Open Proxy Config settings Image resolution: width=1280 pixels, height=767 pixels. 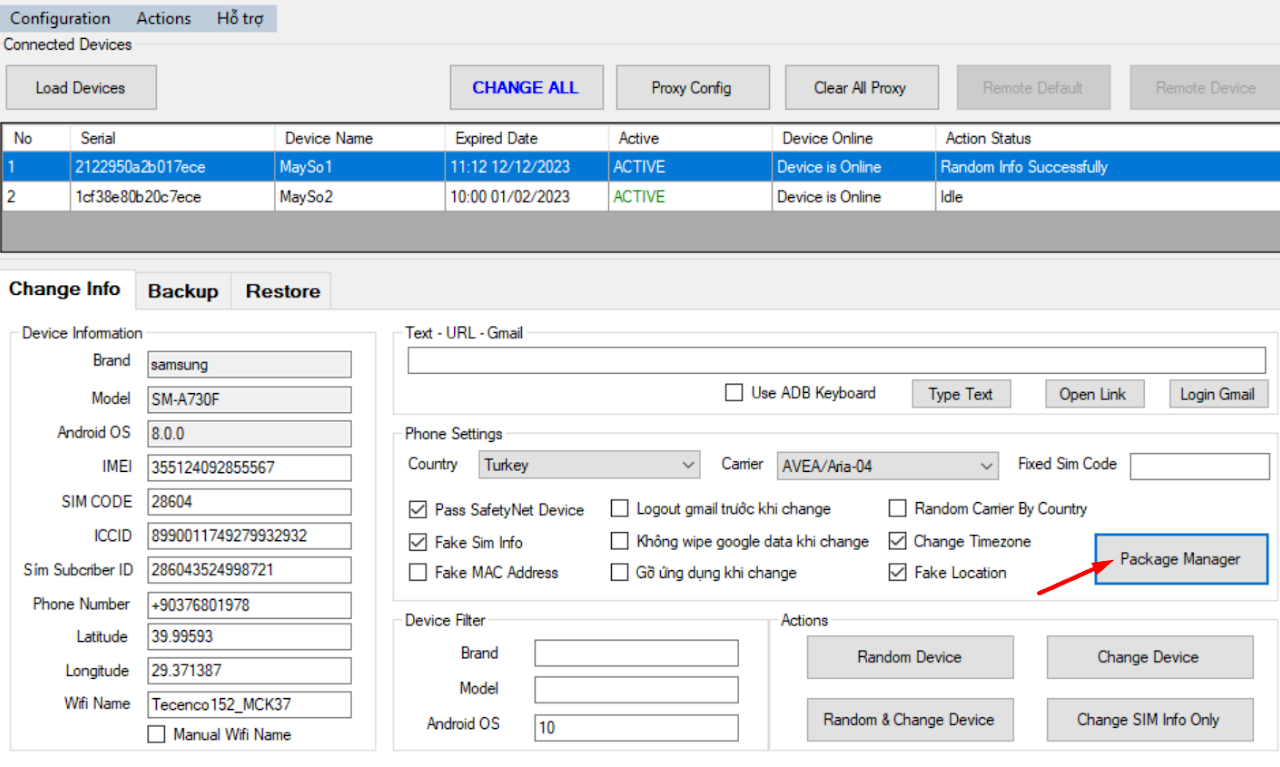click(692, 88)
